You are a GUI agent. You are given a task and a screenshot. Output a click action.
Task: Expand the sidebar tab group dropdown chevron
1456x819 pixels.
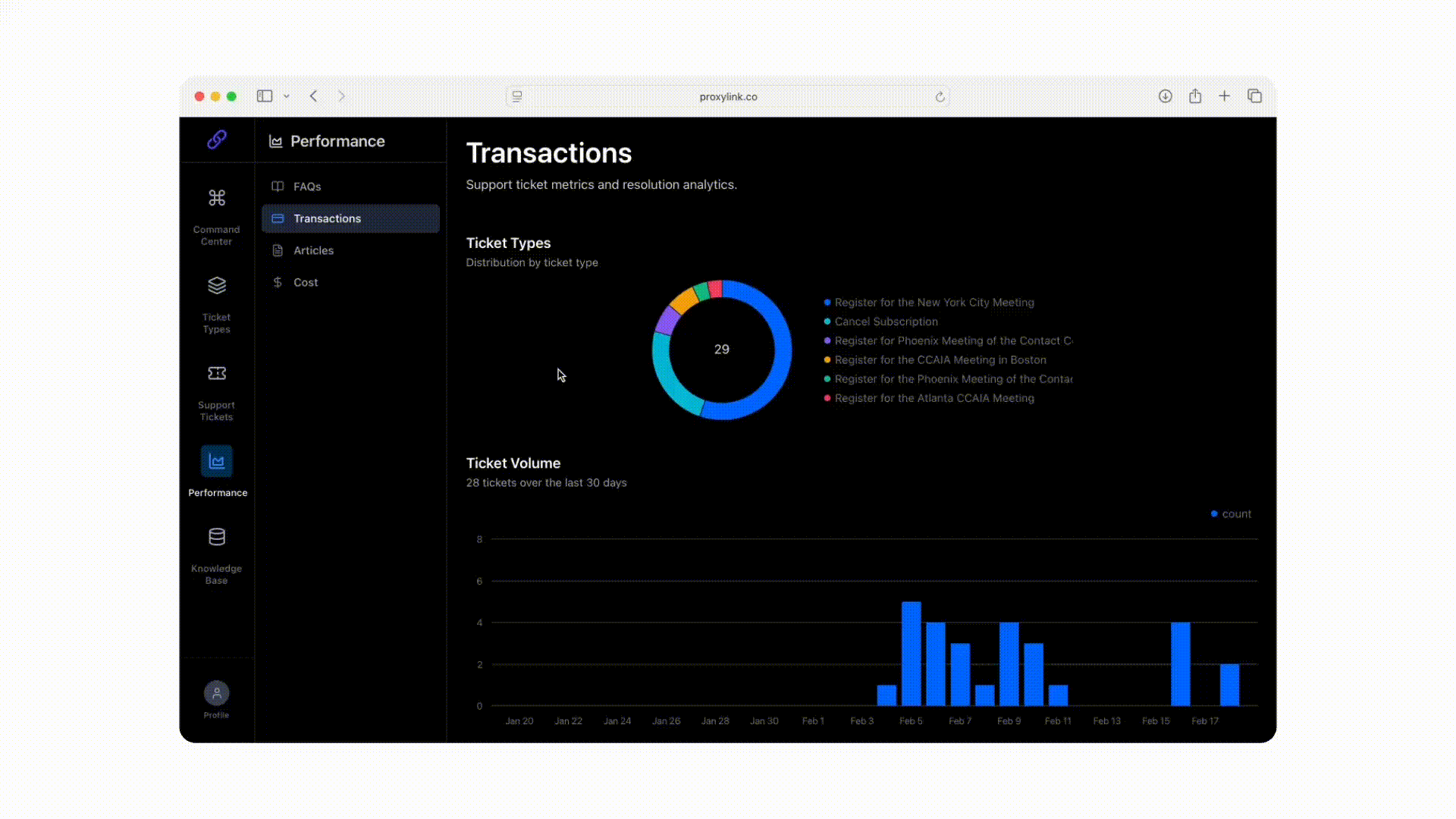(287, 96)
